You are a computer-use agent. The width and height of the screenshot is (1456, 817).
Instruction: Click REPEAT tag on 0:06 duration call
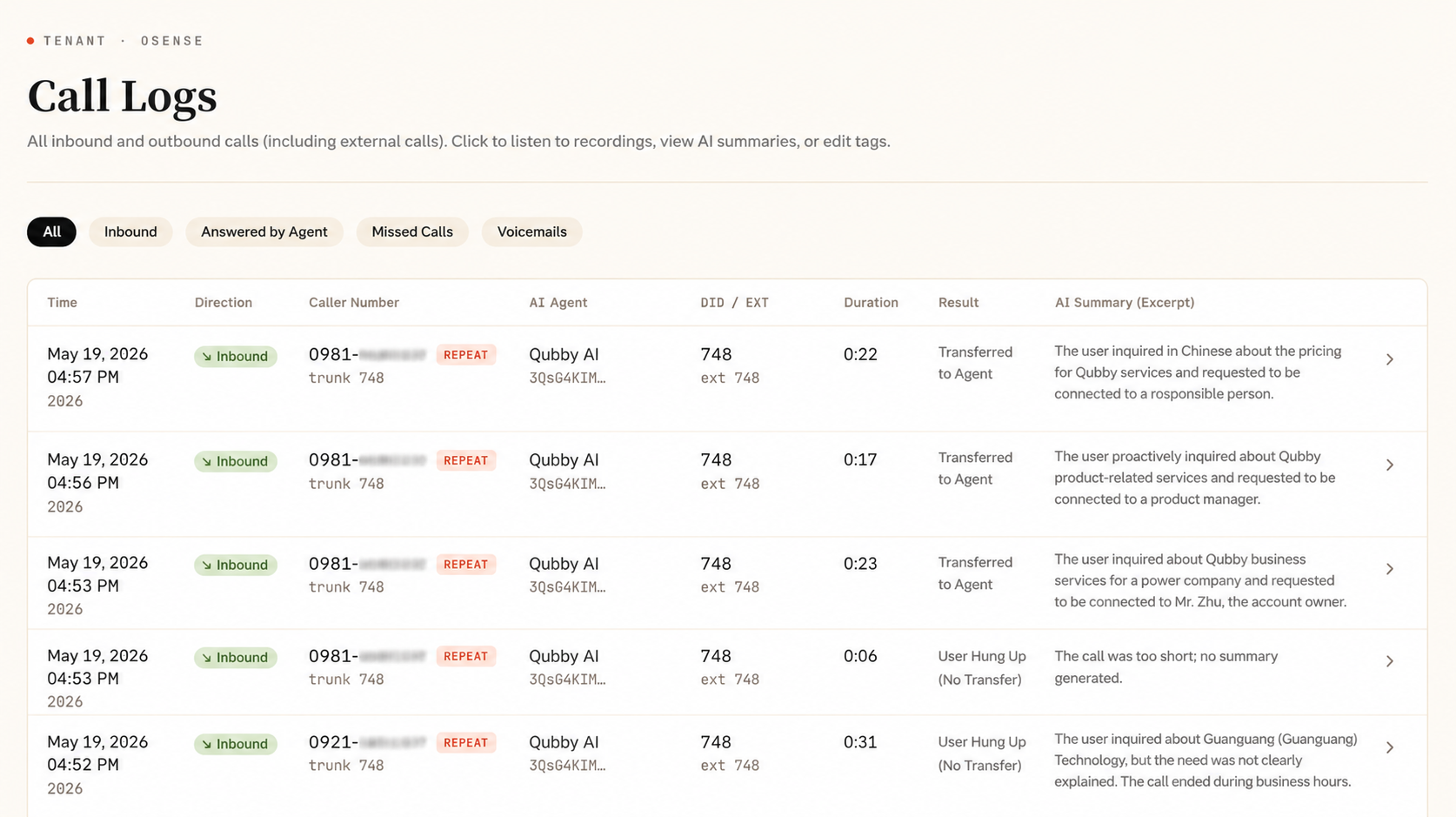466,656
